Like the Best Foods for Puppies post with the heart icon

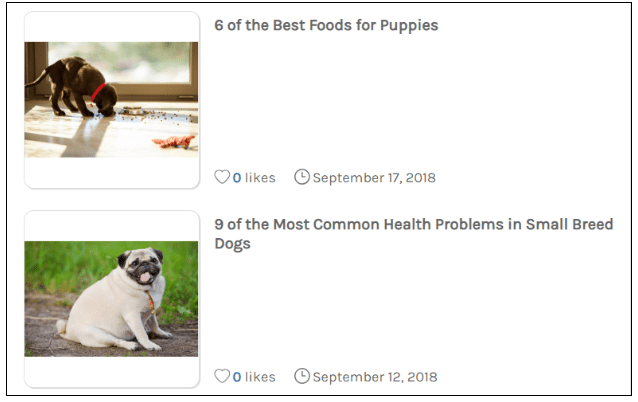[x=222, y=177]
